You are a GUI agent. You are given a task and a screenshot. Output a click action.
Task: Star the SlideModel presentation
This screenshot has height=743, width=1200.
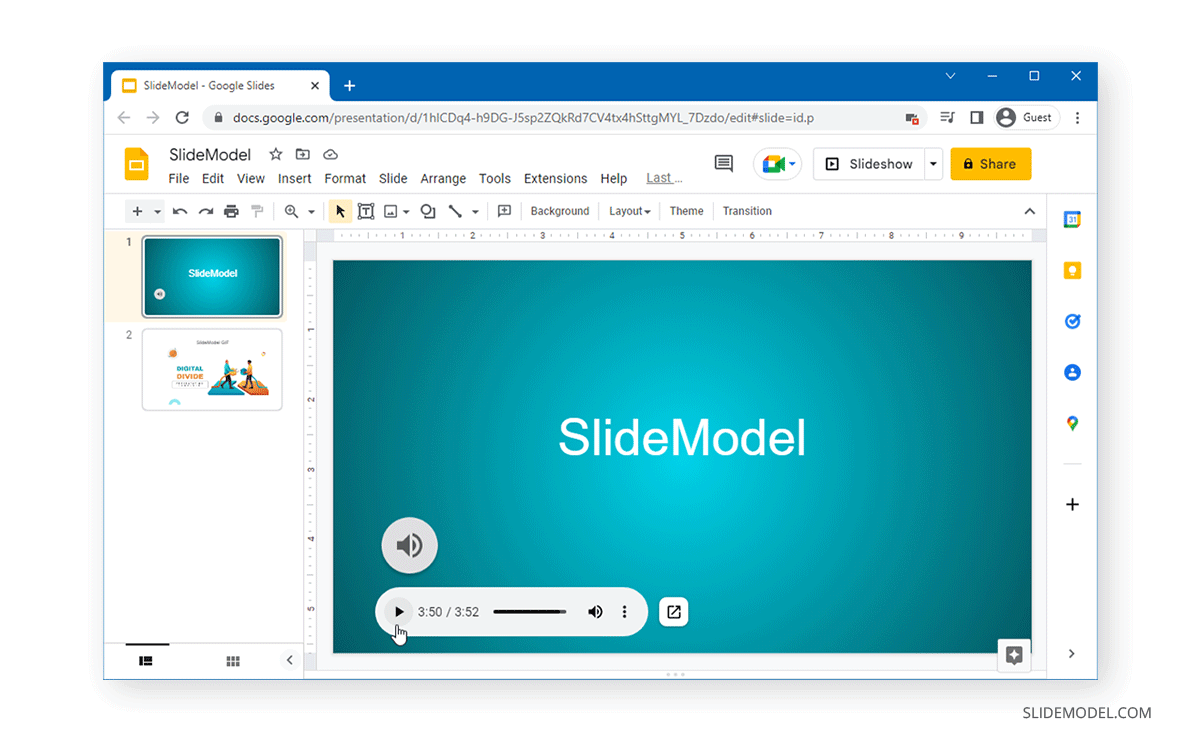click(275, 154)
